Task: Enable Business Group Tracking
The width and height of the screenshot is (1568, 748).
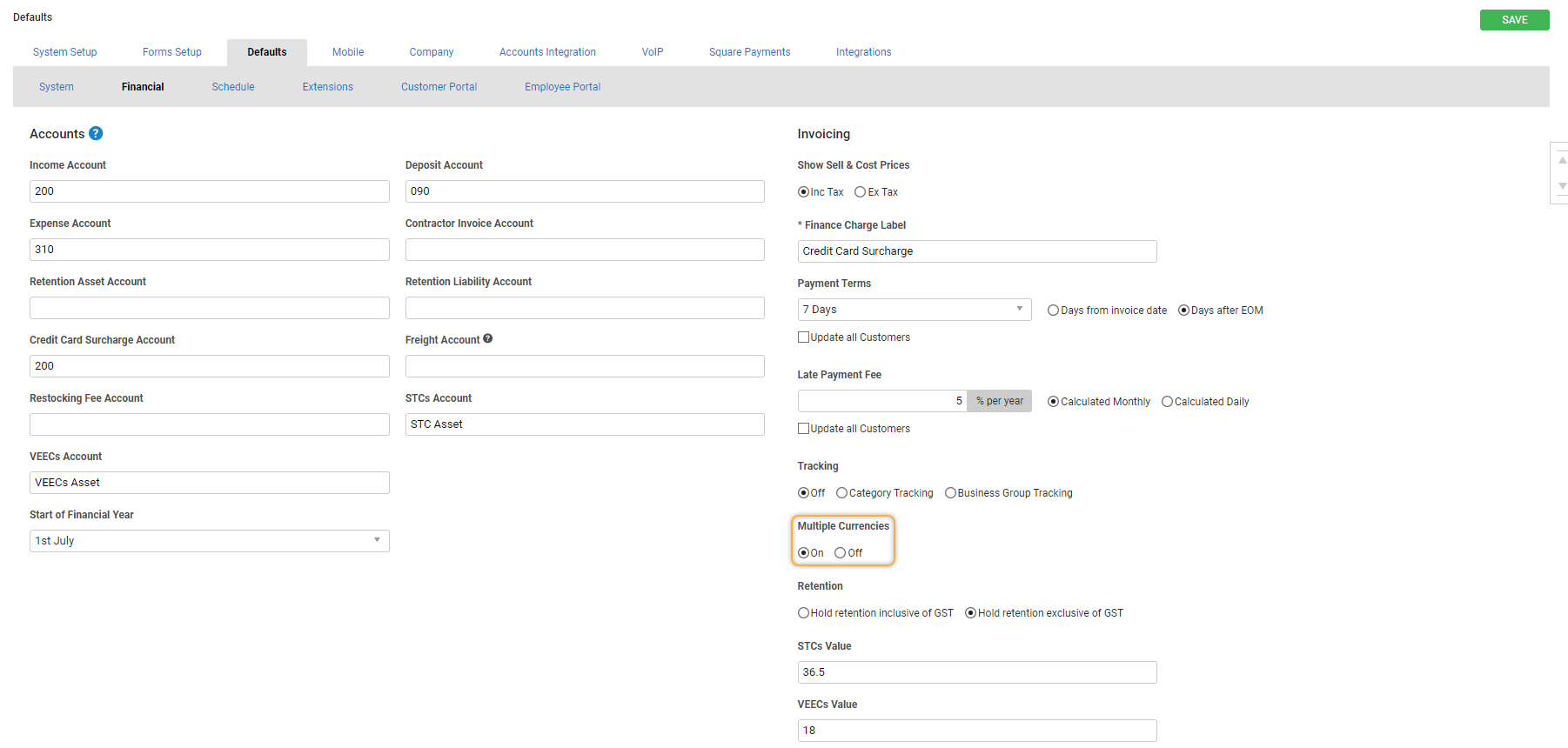Action: [x=950, y=493]
